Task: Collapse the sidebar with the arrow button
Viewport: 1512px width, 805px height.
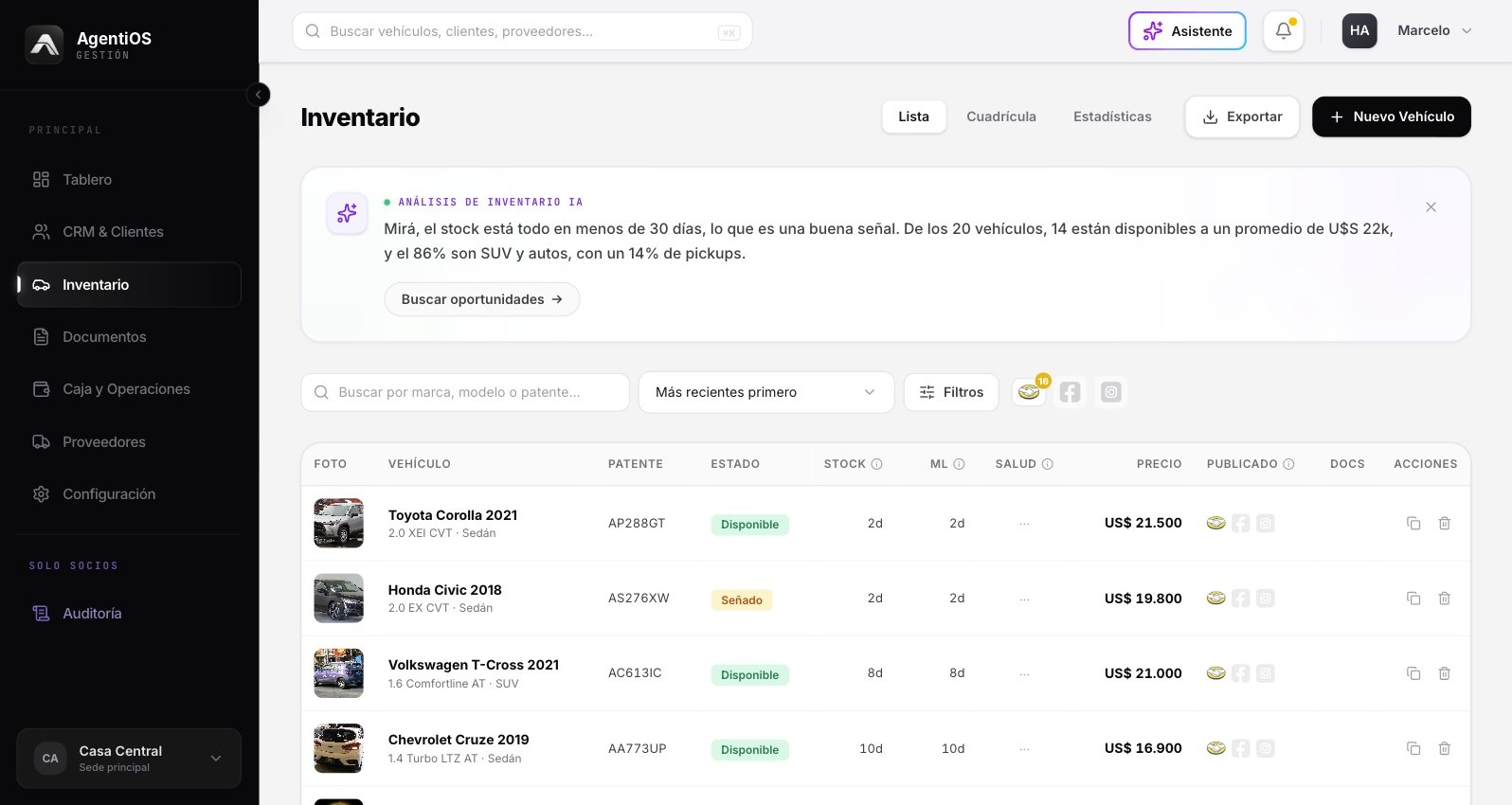Action: pyautogui.click(x=258, y=95)
